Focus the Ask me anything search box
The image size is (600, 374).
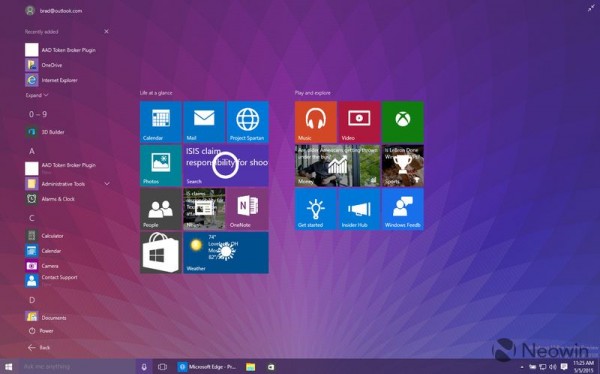(77, 367)
